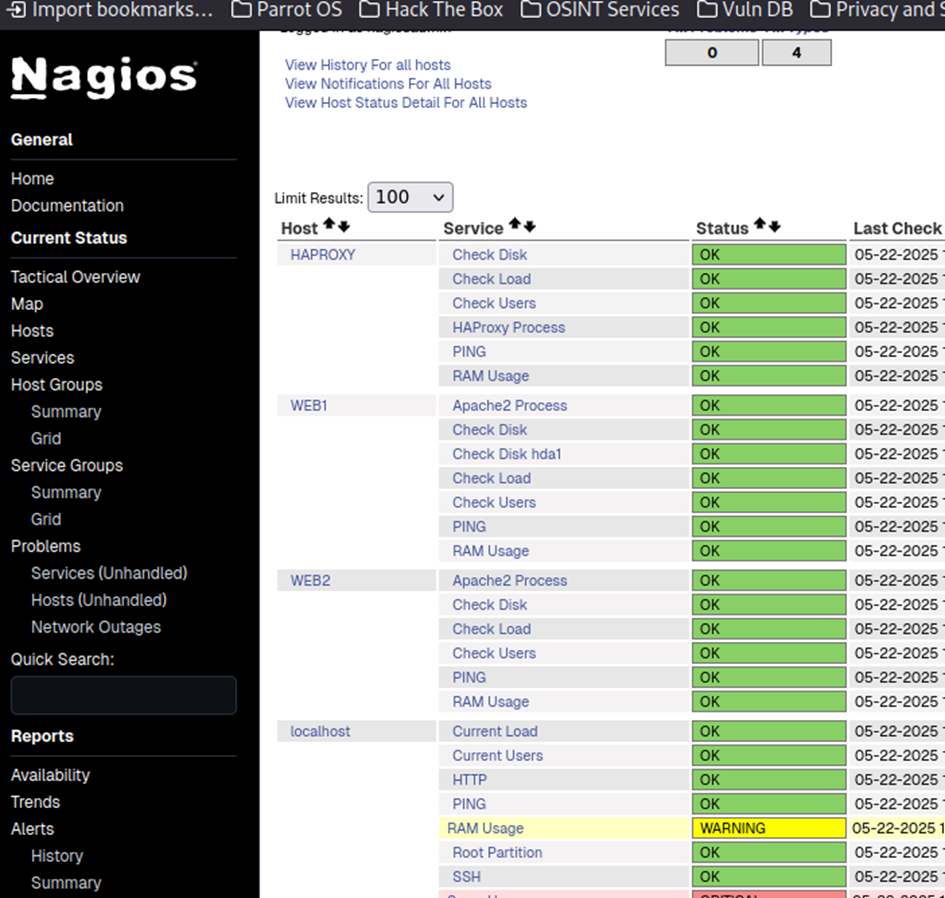Open the Hack The Box bookmarks folder
The image size is (945, 898).
[432, 10]
